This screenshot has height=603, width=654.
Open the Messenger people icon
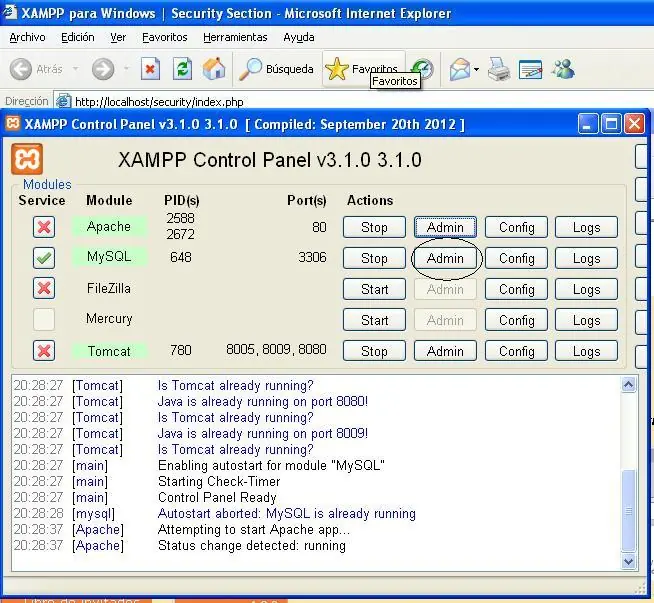pos(563,69)
